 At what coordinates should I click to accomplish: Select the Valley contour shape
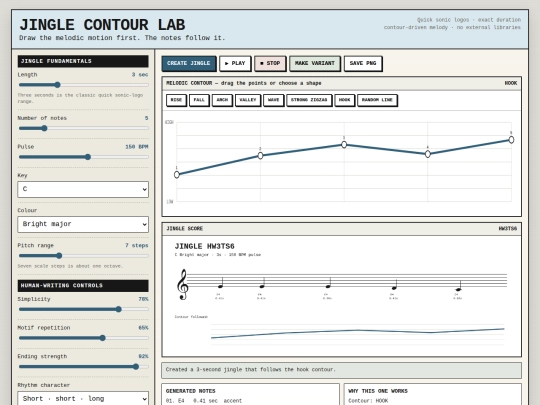(x=248, y=100)
